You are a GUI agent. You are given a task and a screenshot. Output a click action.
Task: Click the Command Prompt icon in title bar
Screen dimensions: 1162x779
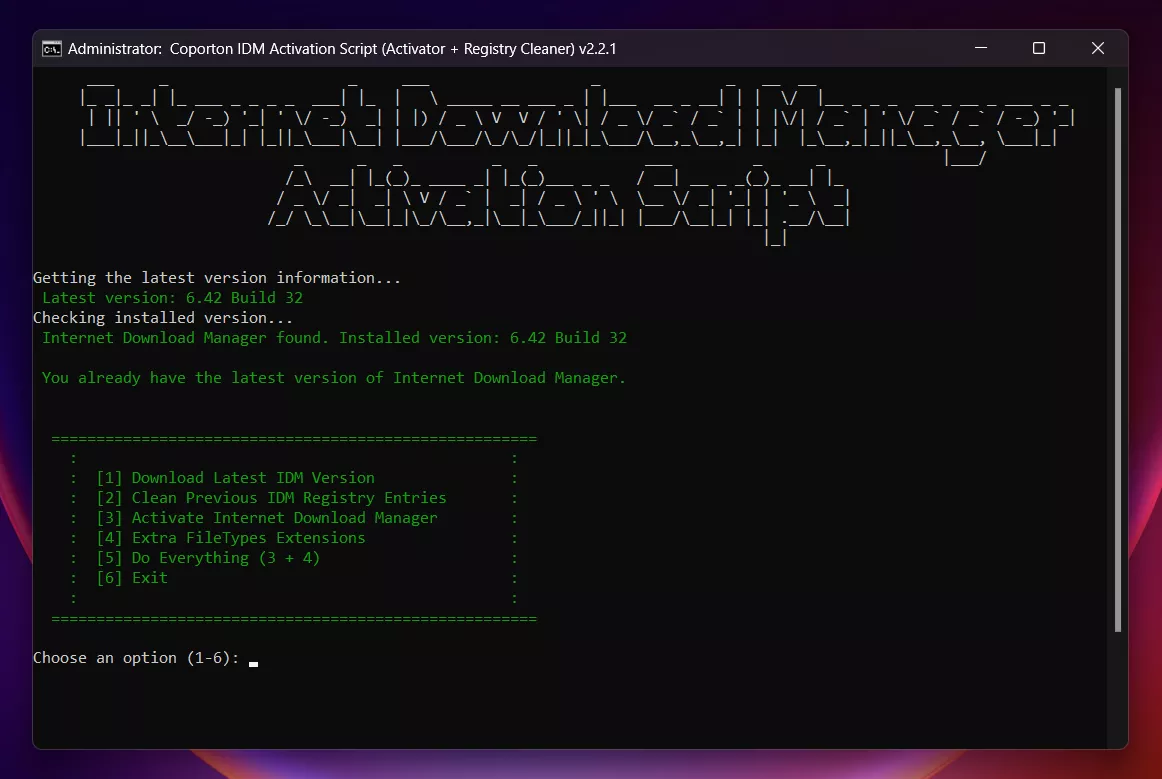click(x=50, y=48)
